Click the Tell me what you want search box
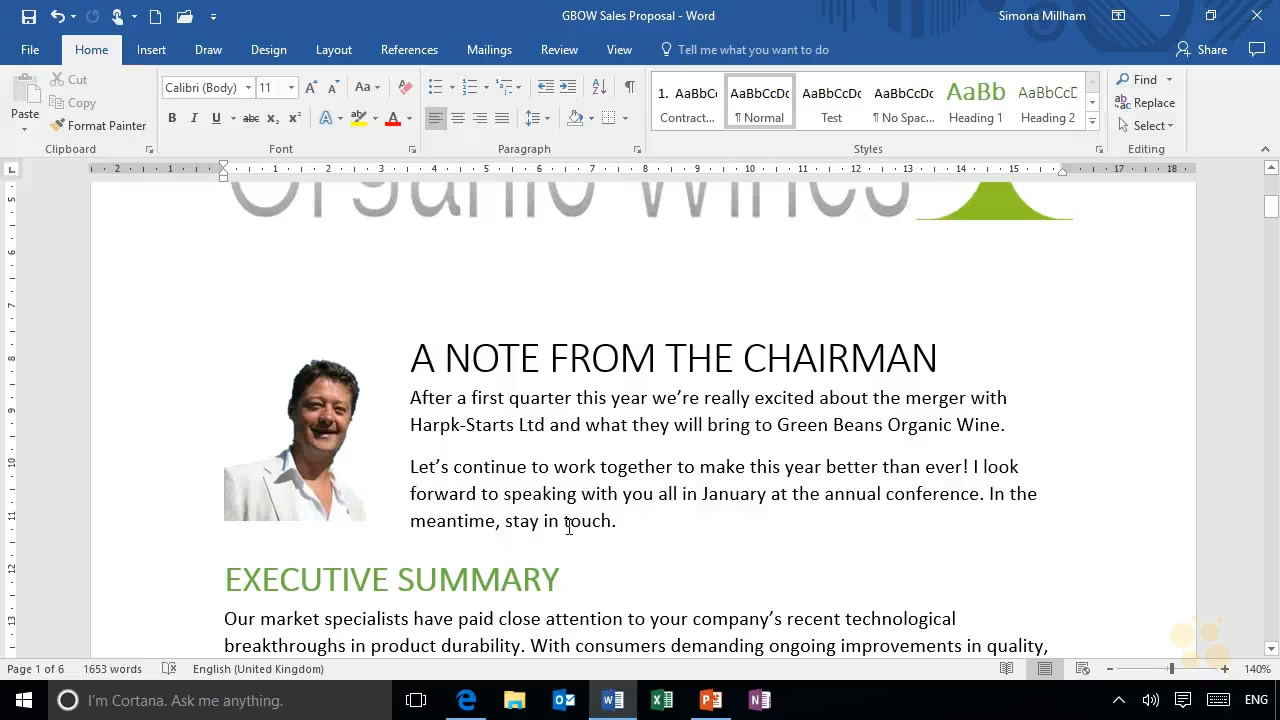This screenshot has height=720, width=1280. 745,50
